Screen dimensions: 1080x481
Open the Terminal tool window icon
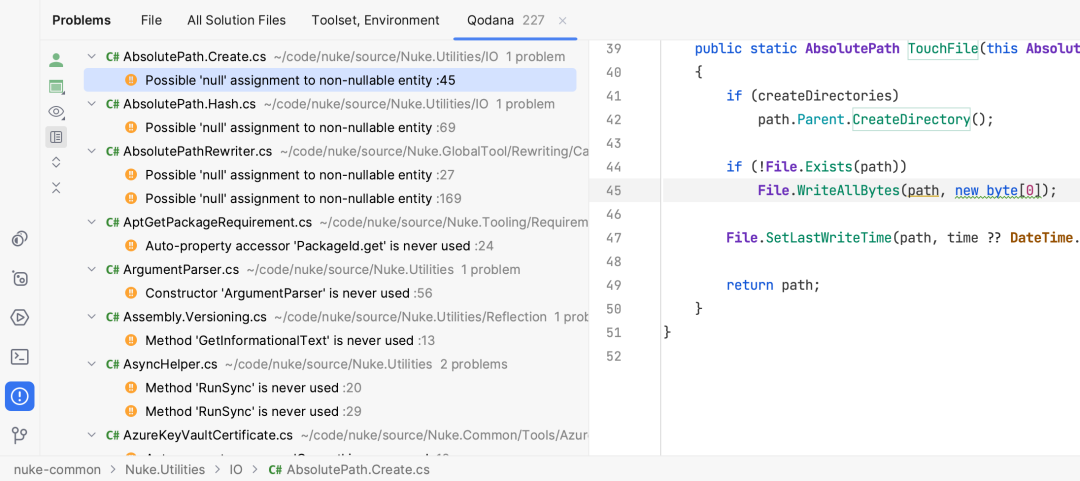(x=20, y=357)
